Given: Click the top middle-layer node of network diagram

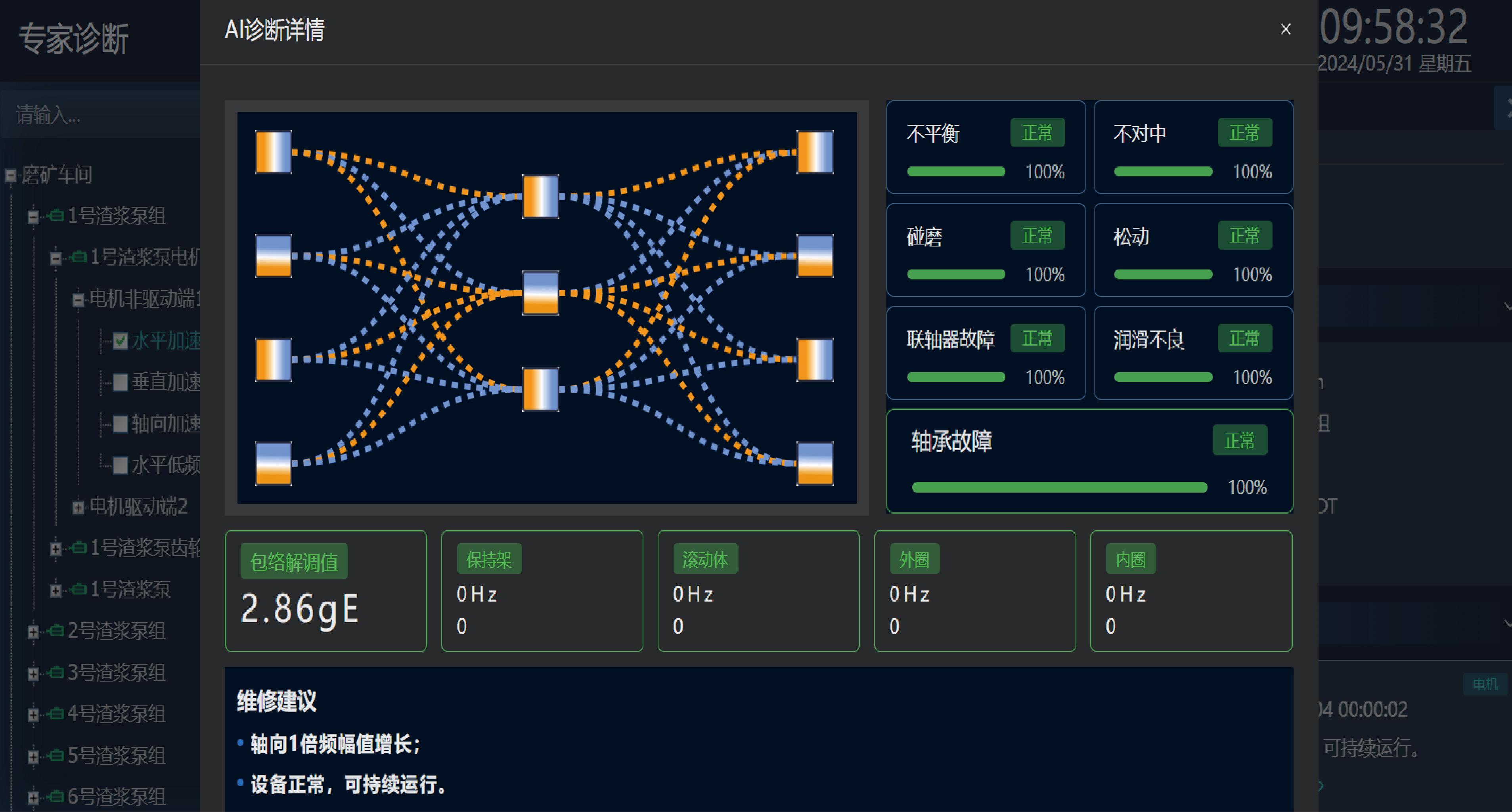Looking at the screenshot, I should click(x=541, y=197).
